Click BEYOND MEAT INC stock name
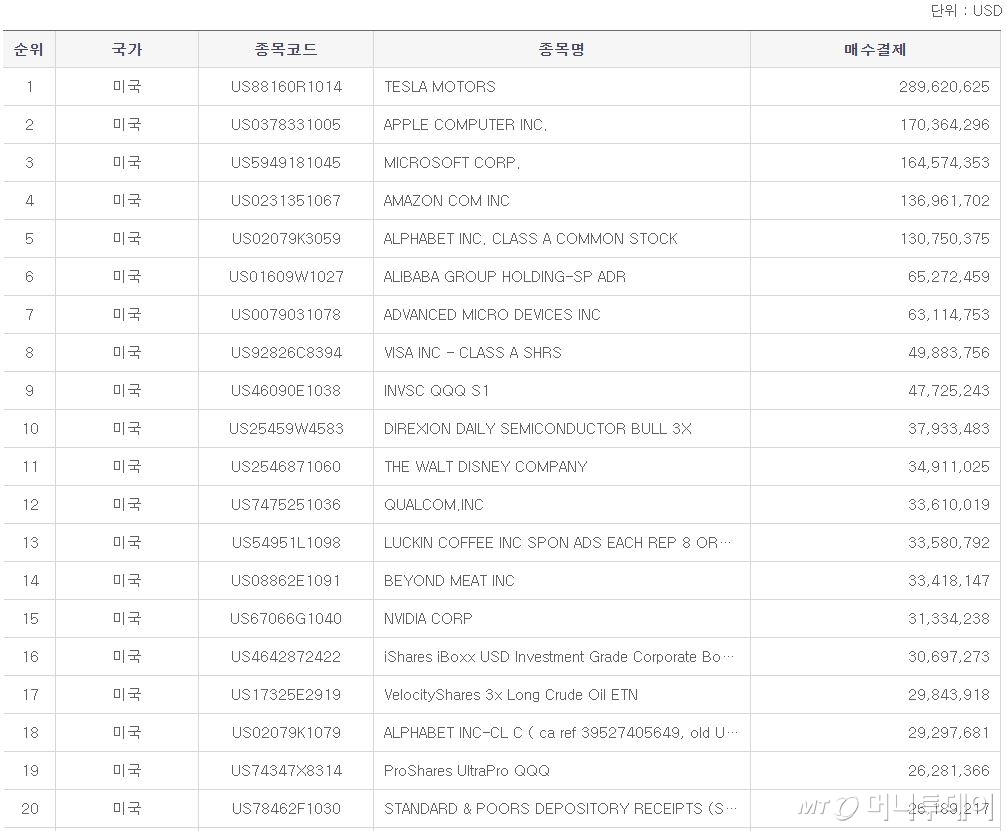Screen dimensions: 1007x831 tap(449, 580)
